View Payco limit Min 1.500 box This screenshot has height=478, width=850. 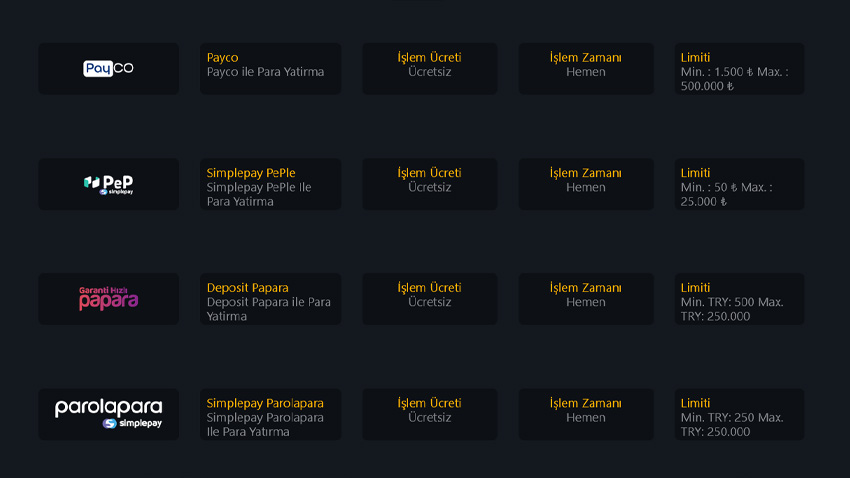[739, 69]
